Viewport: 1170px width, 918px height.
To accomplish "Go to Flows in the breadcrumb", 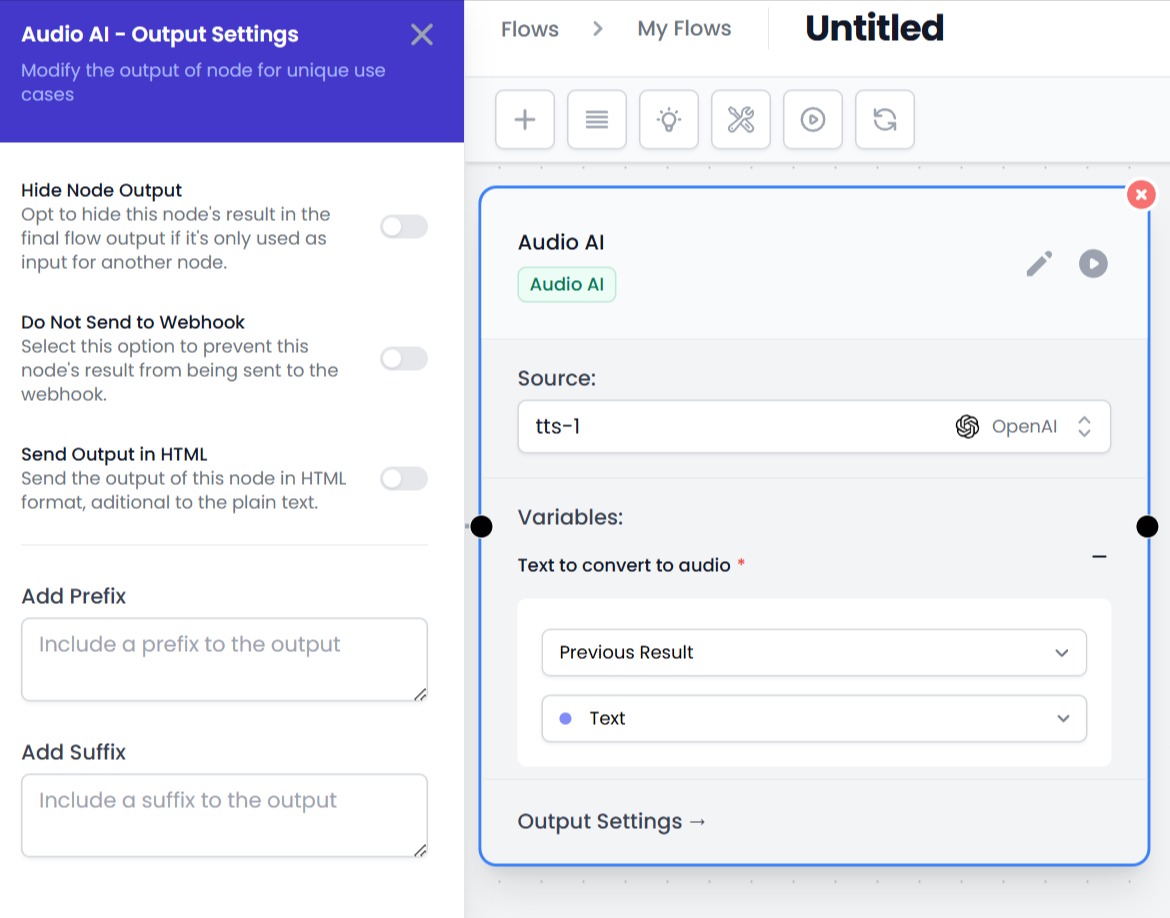I will point(530,29).
